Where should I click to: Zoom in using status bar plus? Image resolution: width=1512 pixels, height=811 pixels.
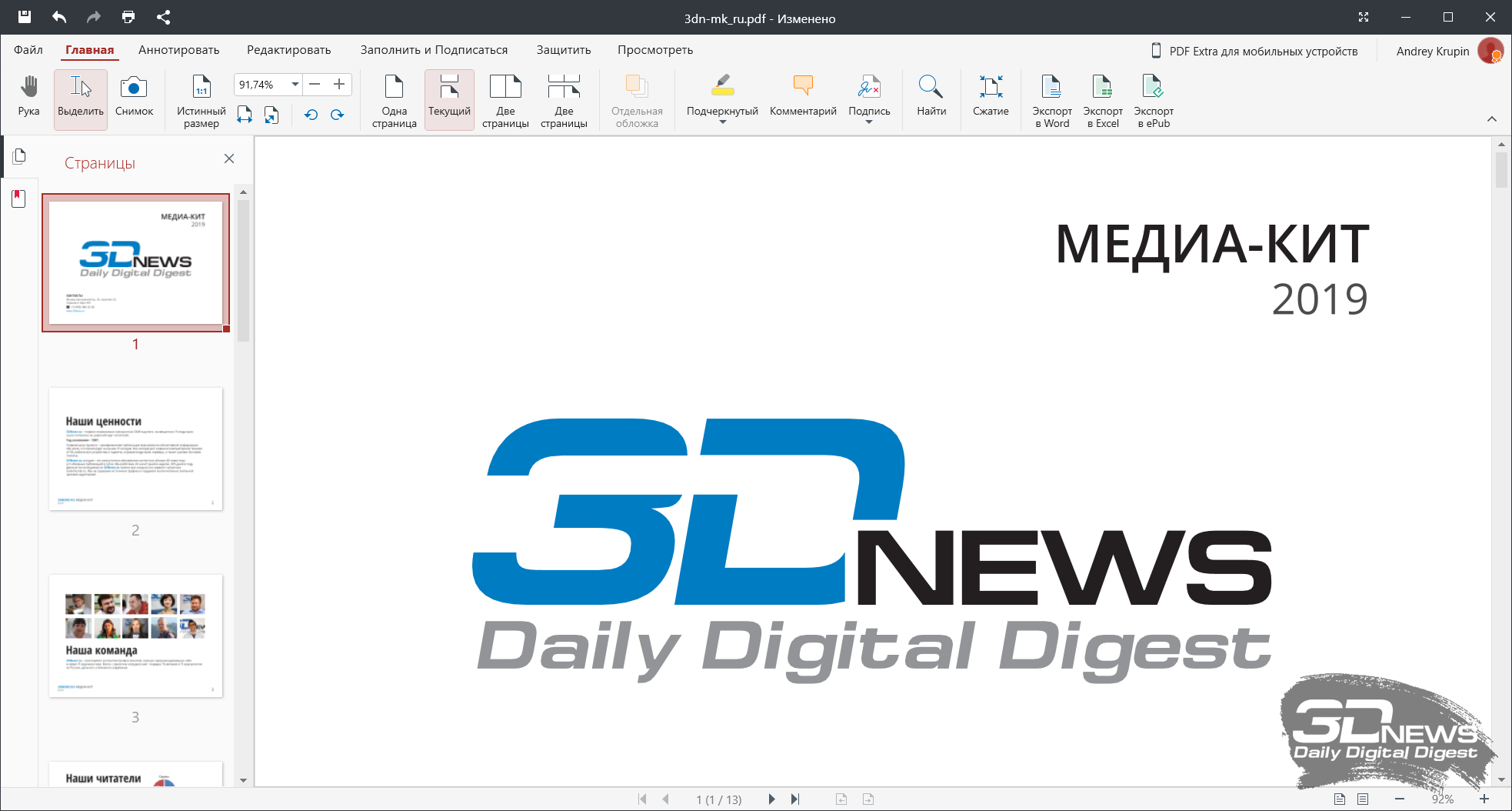[x=1484, y=799]
